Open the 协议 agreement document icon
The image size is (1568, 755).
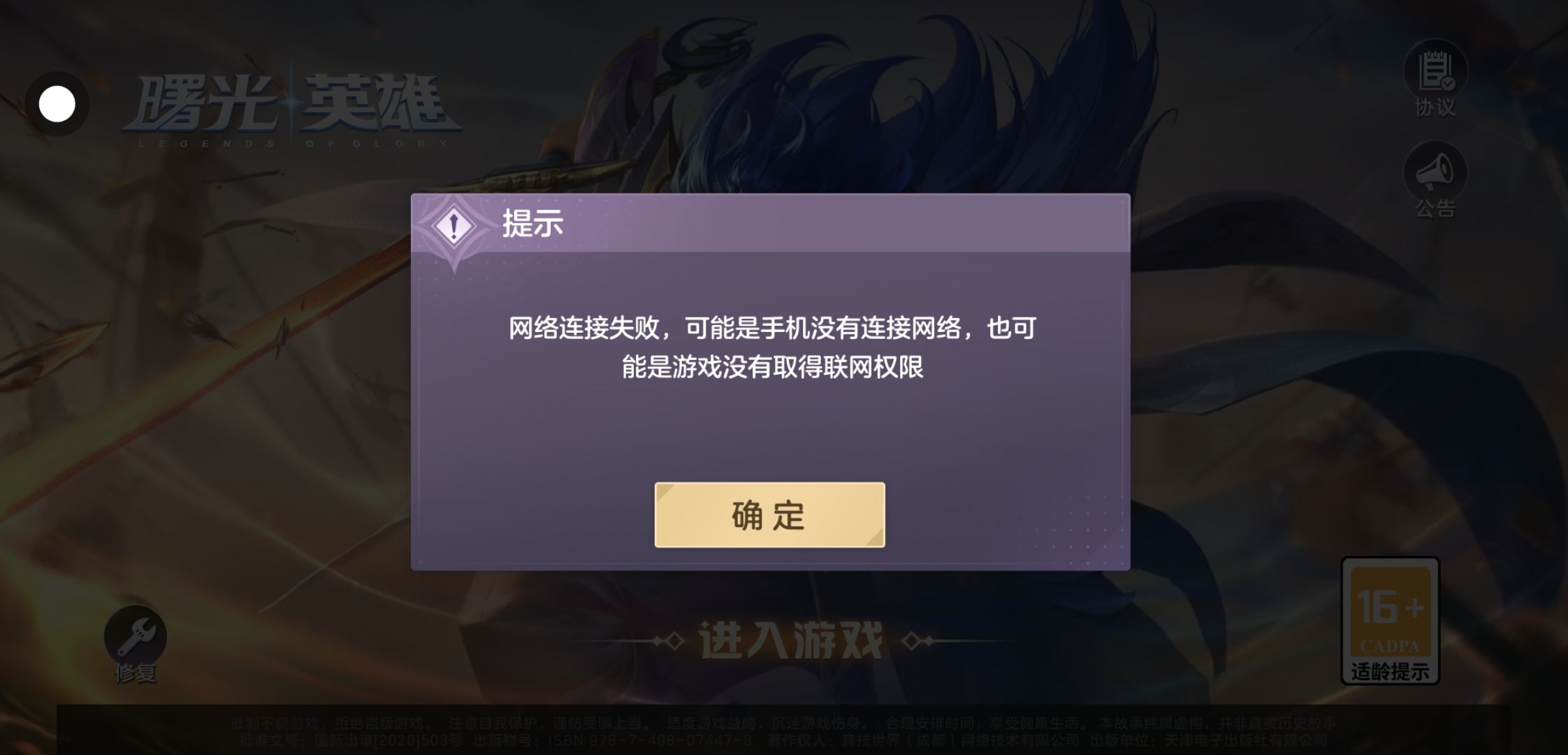pos(1435,71)
